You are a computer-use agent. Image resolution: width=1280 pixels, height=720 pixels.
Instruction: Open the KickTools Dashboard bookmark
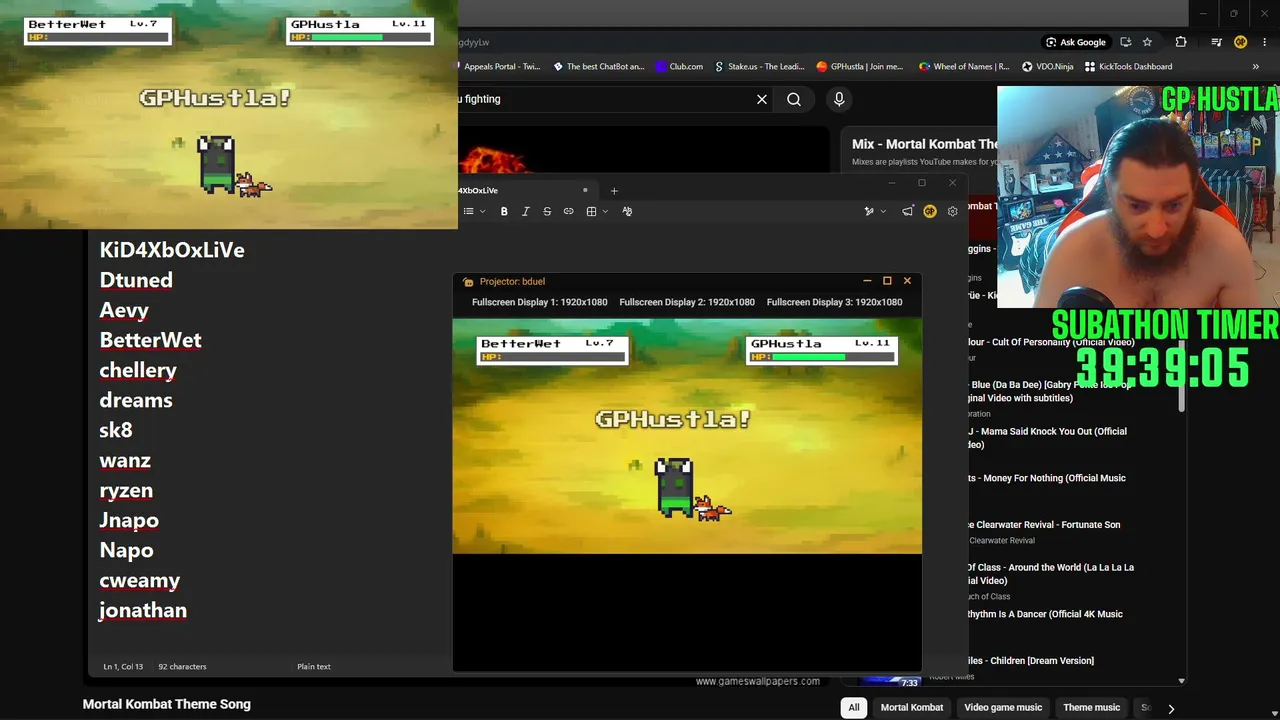1128,67
